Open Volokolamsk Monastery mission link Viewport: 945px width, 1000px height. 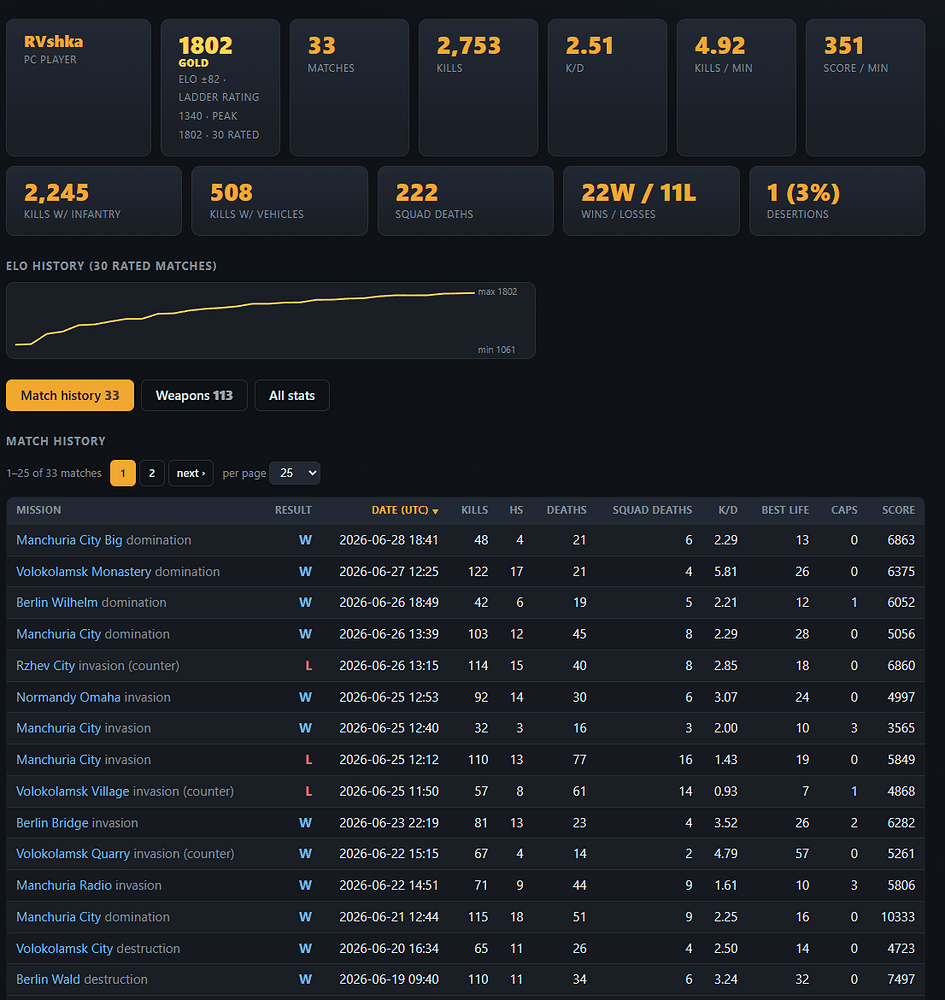coord(84,571)
